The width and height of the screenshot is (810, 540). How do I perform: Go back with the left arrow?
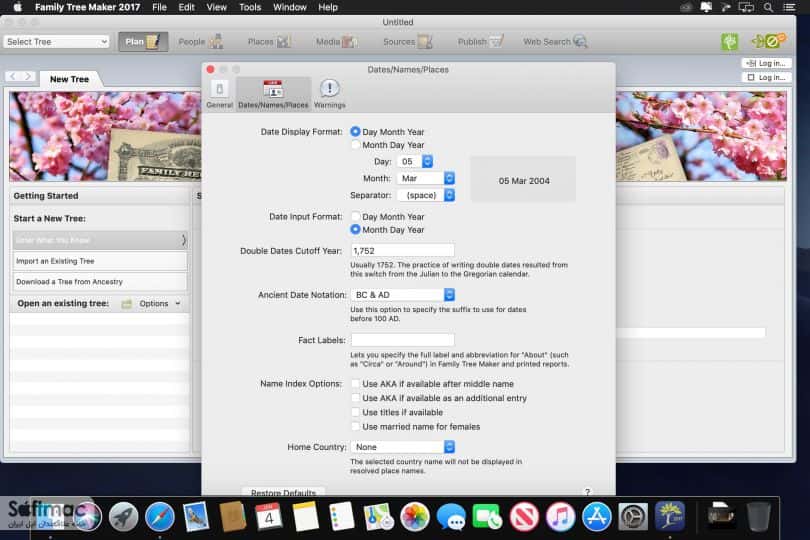[x=13, y=76]
